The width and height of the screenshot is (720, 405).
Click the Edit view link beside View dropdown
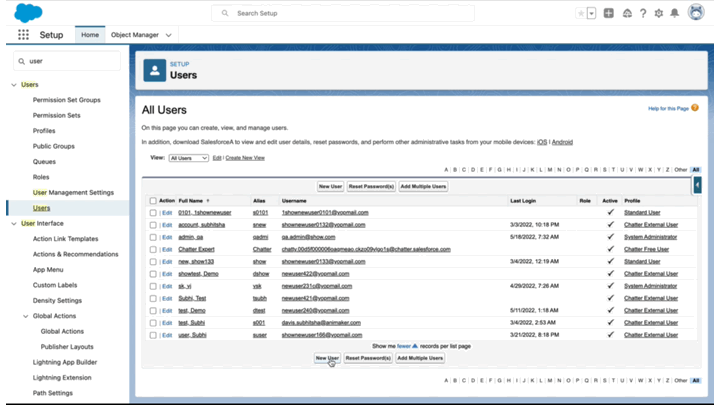tap(217, 158)
